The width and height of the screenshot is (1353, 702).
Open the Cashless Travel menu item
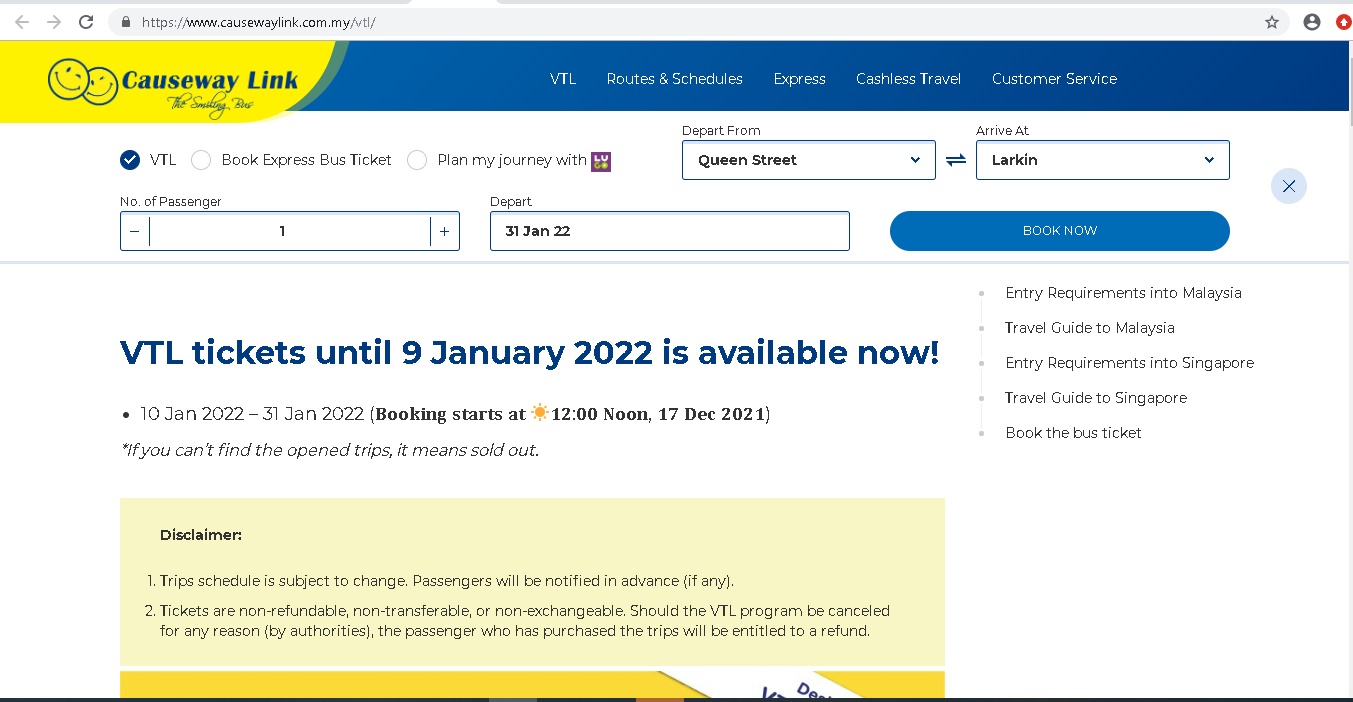(x=908, y=79)
